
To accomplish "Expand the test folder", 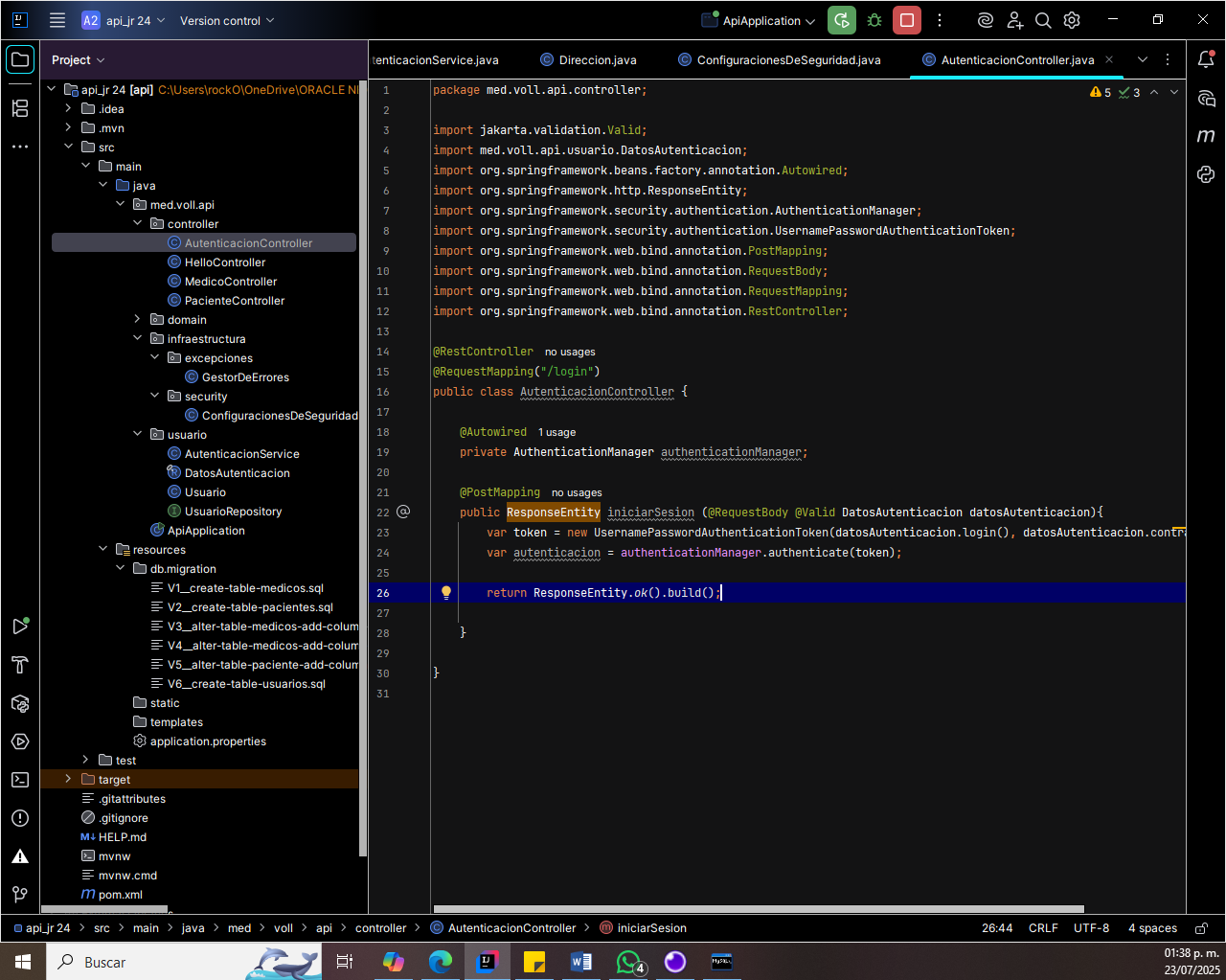I will (x=85, y=760).
